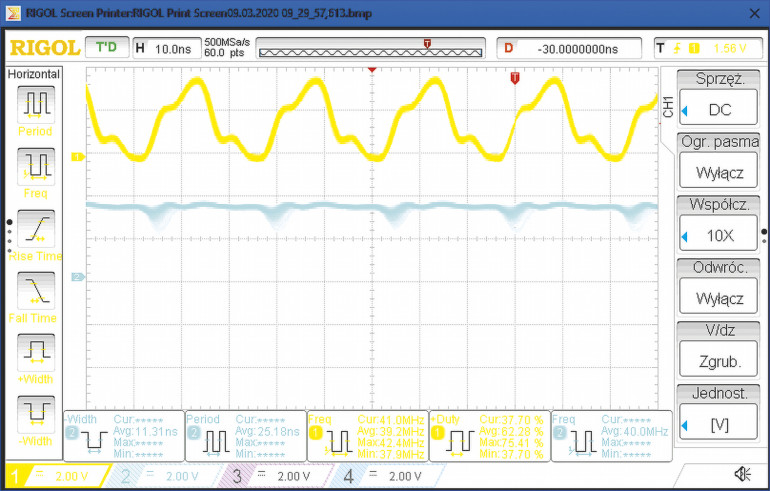Select the Freq measurement icon
The height and width of the screenshot is (491, 770).
point(36,165)
